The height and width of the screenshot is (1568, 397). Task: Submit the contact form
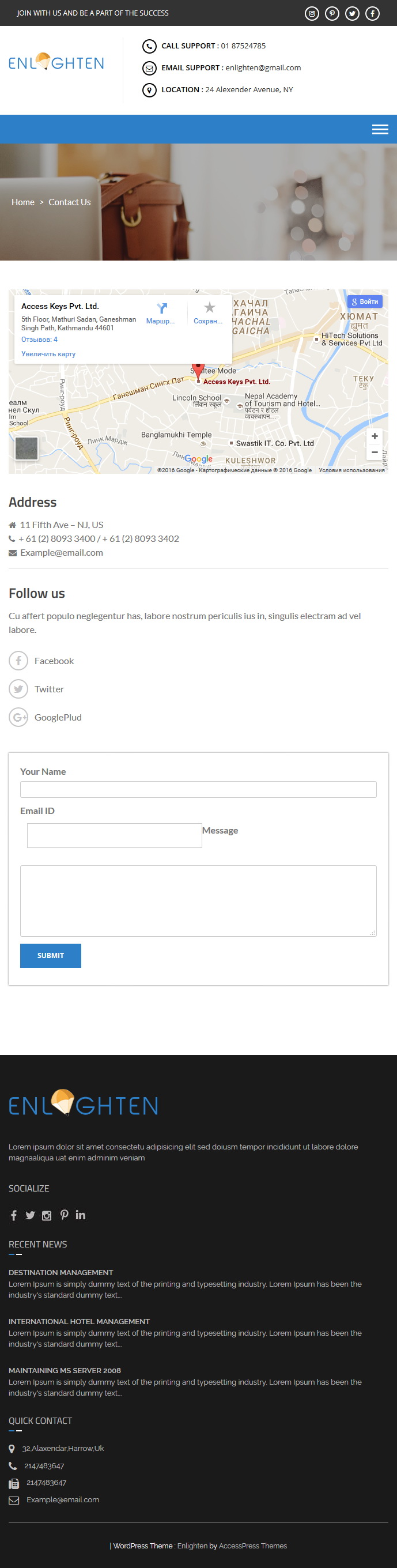[51, 956]
